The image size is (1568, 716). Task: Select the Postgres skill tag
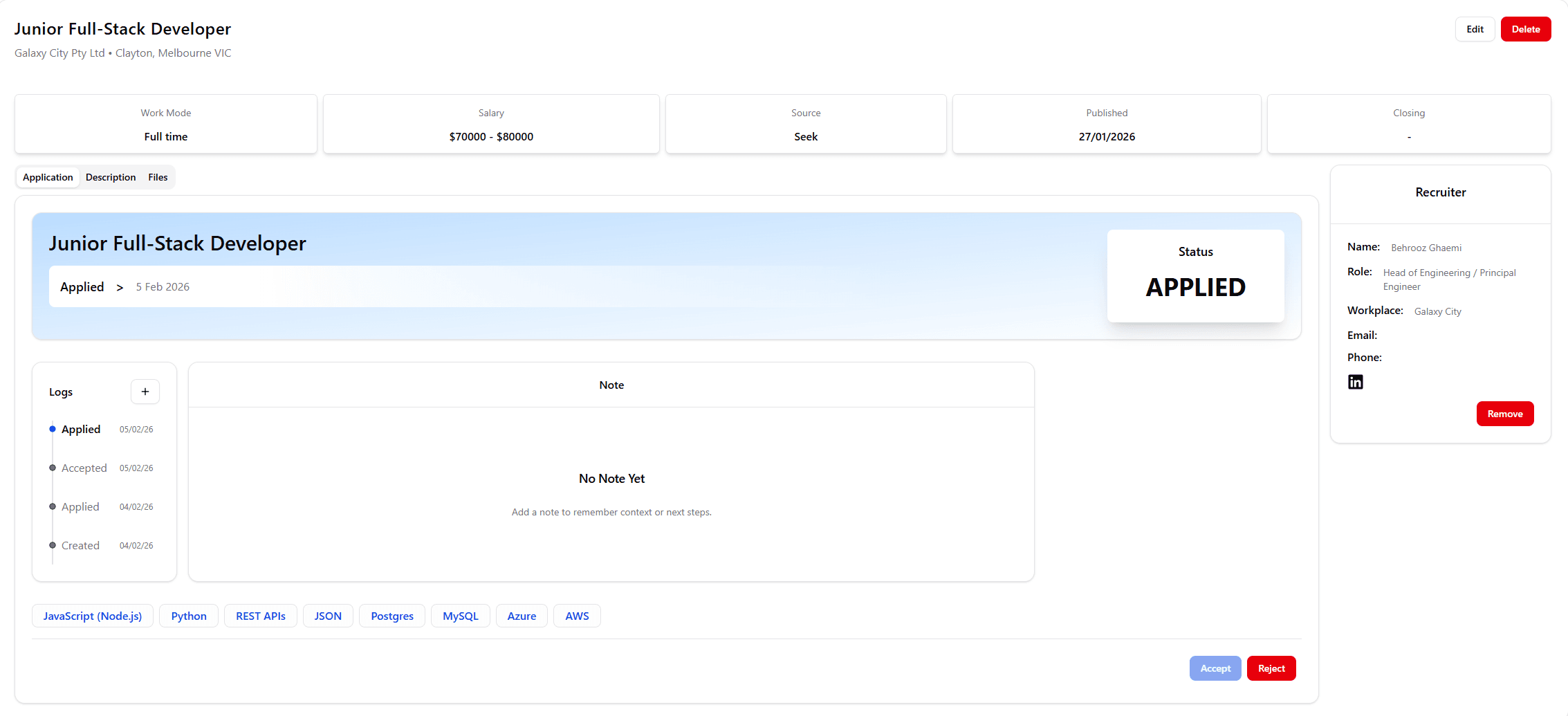click(391, 616)
